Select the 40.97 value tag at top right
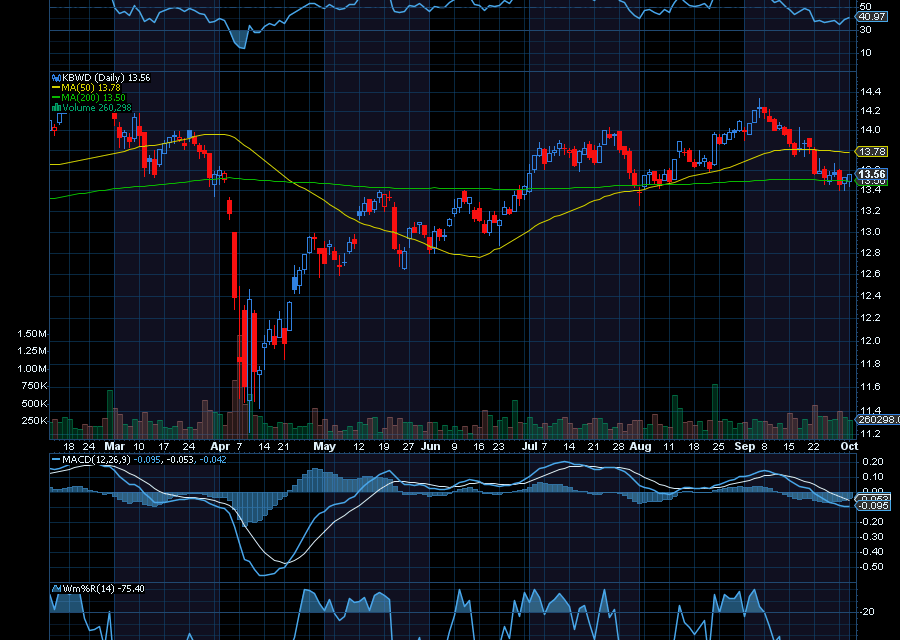The height and width of the screenshot is (640, 900). tap(873, 16)
